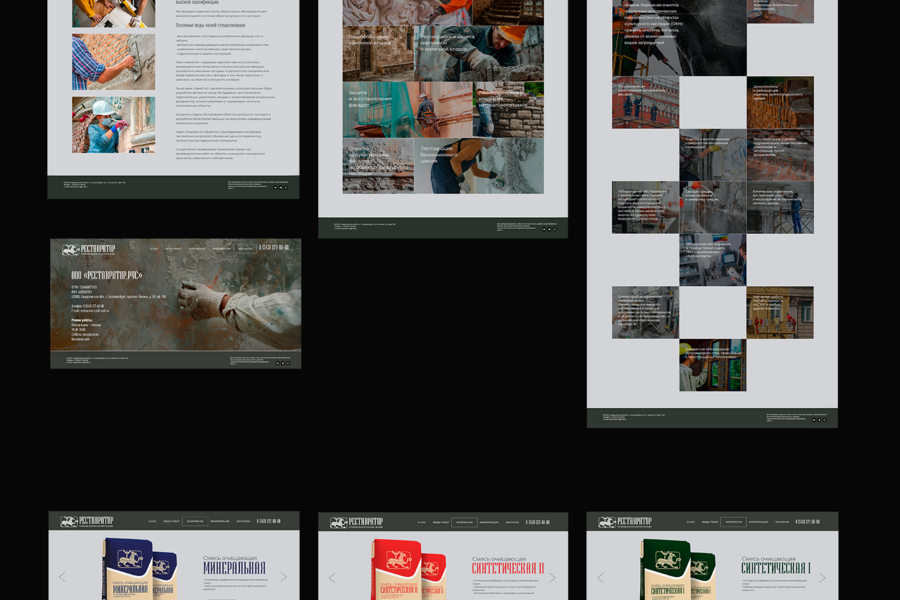Open tile with worker in orange helmet laying brick
Screen dimensions: 900x600
click(479, 53)
